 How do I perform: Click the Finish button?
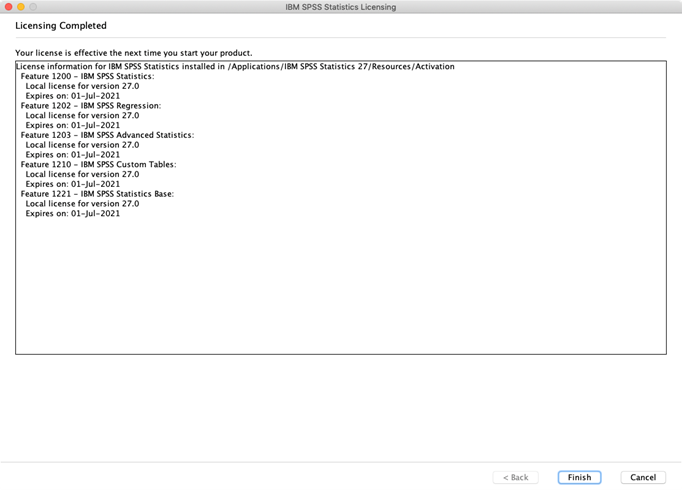pyautogui.click(x=579, y=477)
